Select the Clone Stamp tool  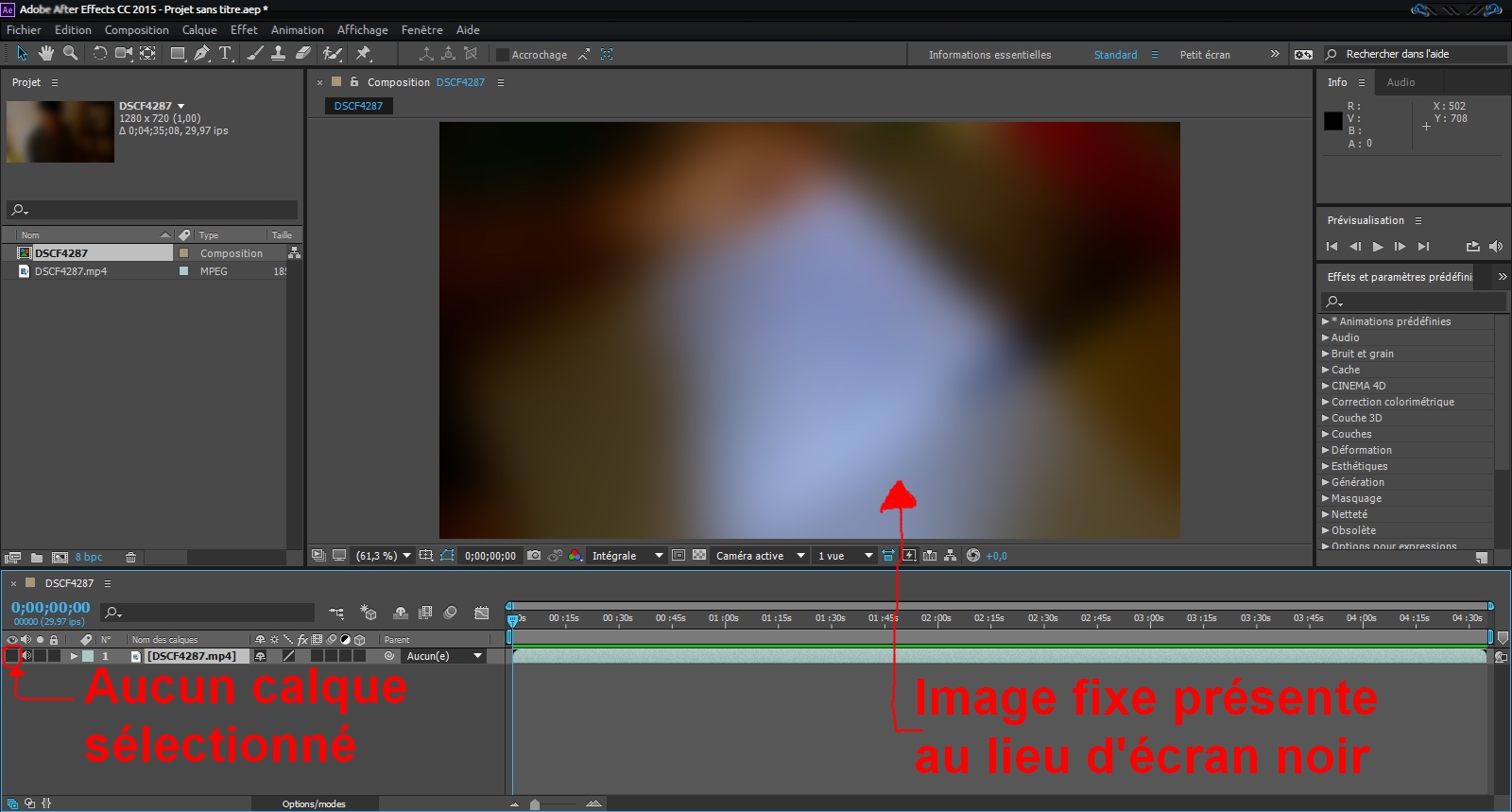(x=279, y=54)
